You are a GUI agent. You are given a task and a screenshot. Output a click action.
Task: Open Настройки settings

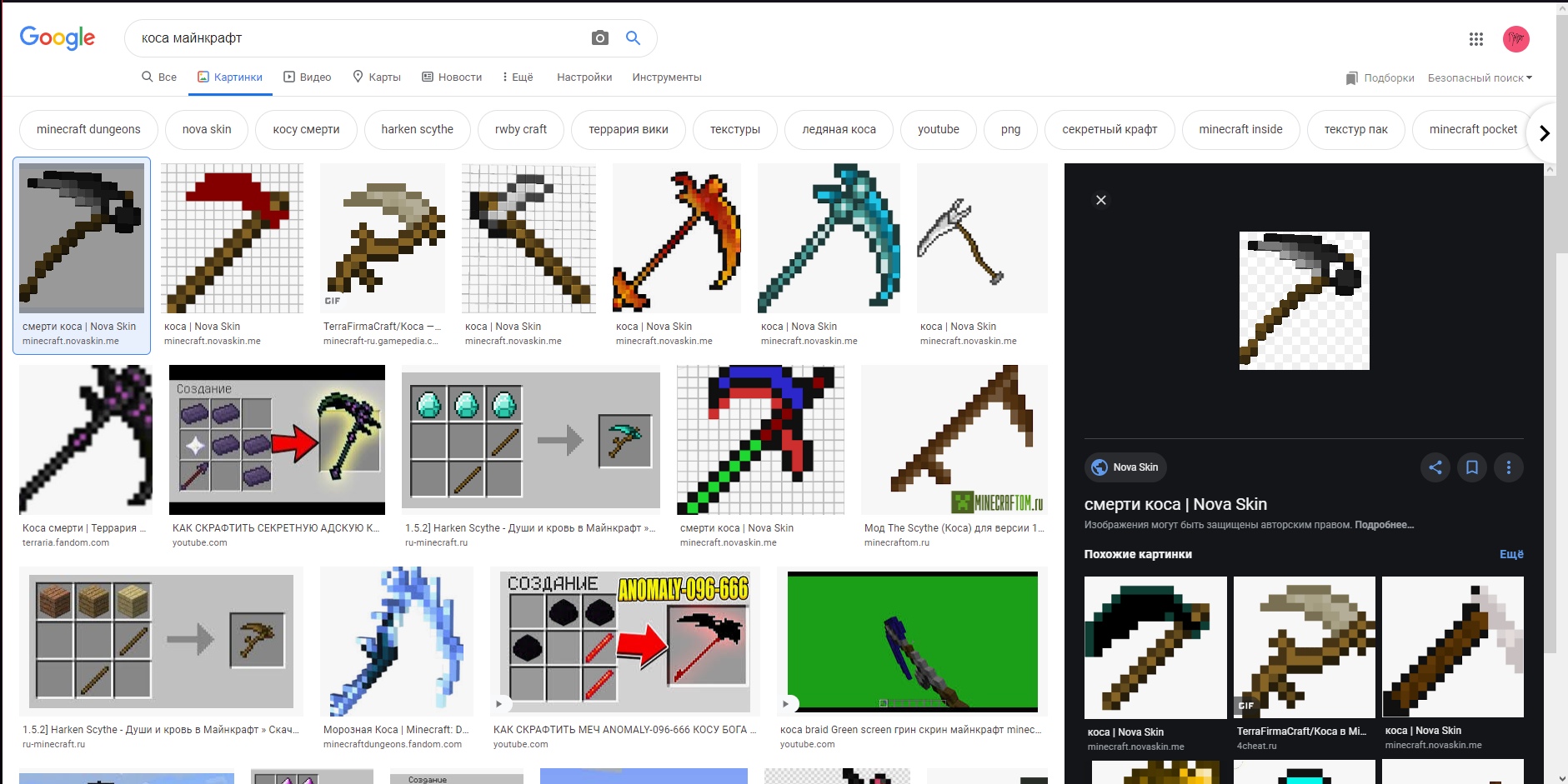(x=584, y=77)
